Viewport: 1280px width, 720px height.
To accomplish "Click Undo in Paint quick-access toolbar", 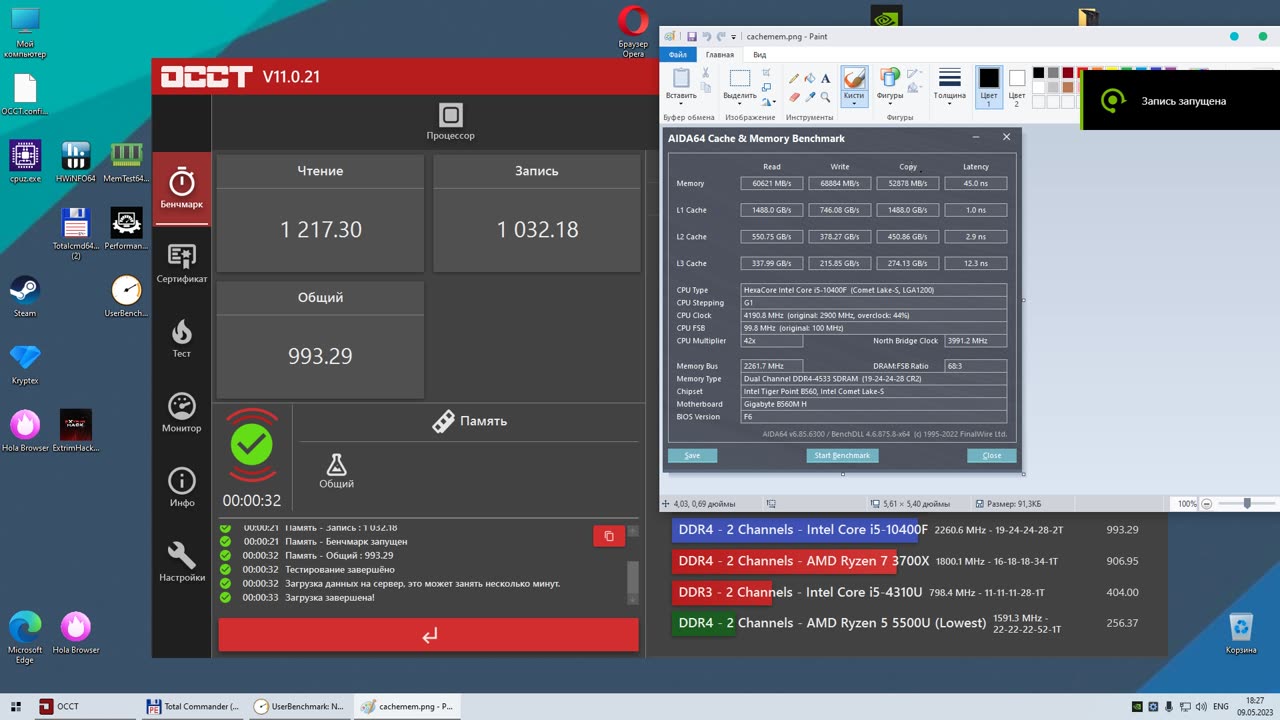I will tap(706, 37).
